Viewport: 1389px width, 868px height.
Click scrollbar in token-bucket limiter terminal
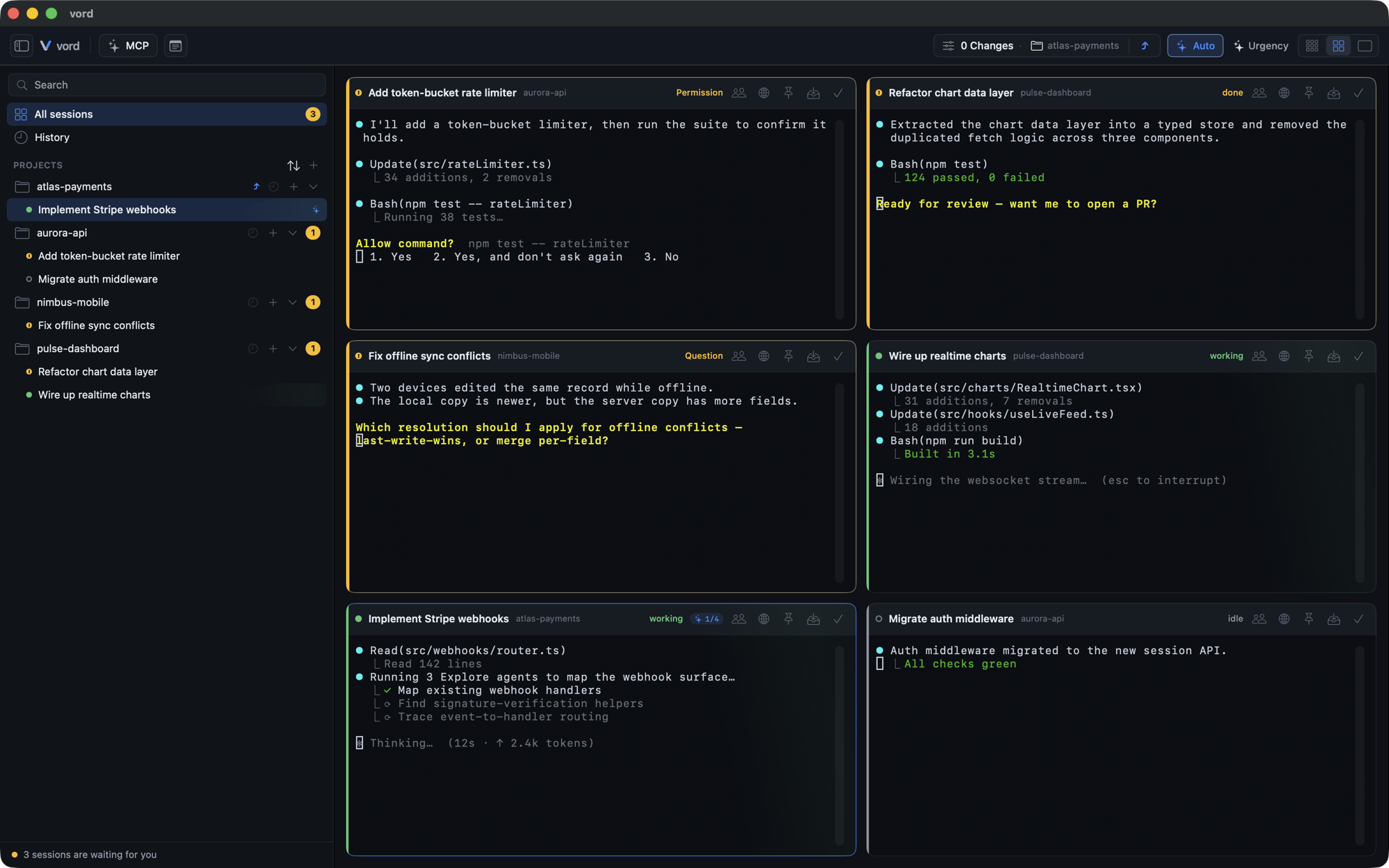point(839,219)
